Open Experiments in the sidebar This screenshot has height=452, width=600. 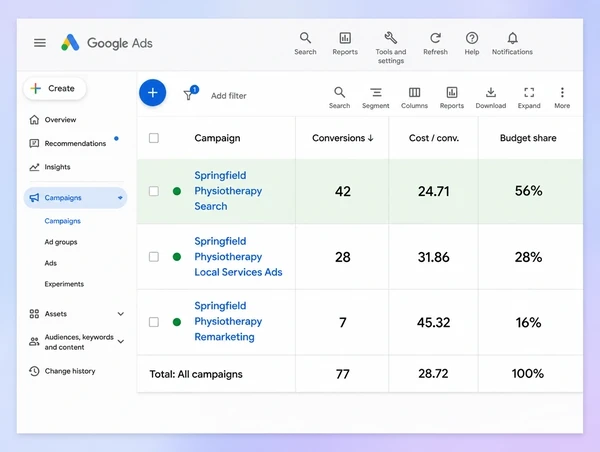coord(64,284)
